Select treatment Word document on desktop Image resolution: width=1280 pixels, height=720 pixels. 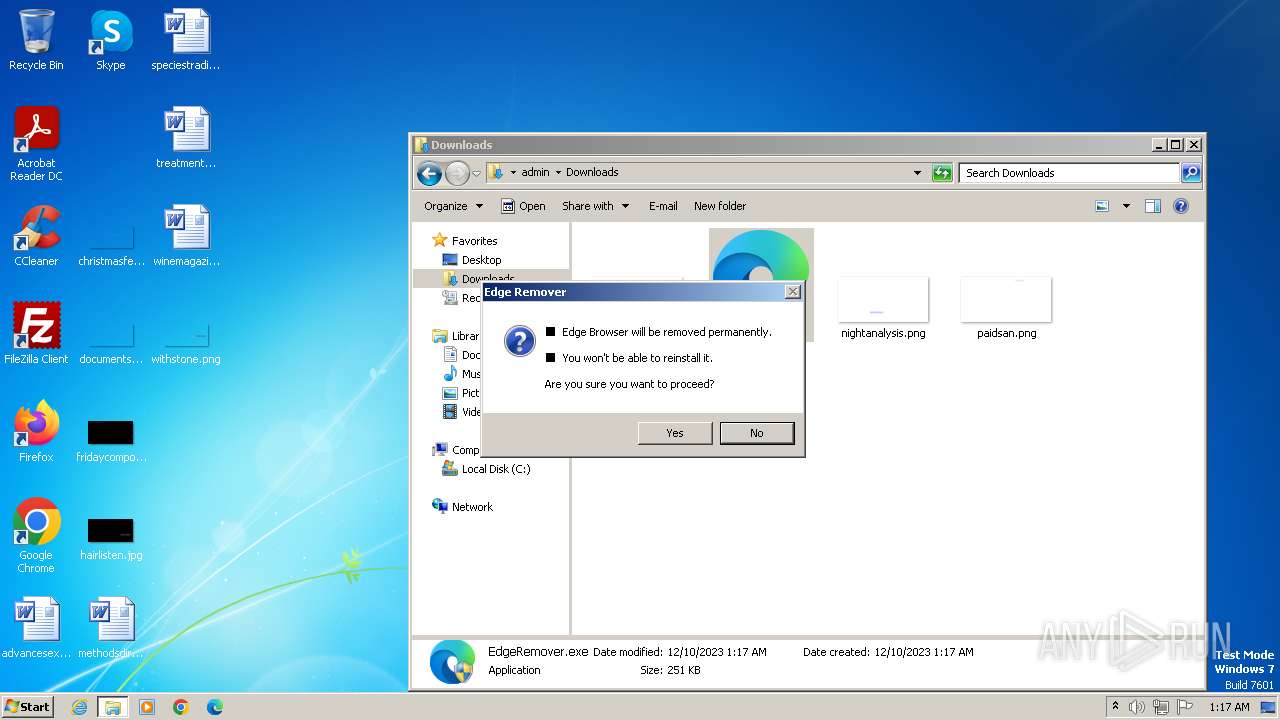(186, 138)
